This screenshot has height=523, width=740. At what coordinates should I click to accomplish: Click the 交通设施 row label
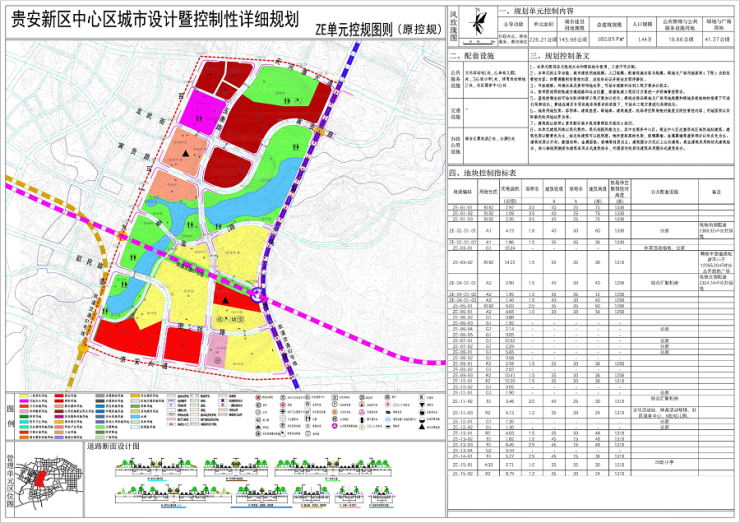tap(455, 113)
